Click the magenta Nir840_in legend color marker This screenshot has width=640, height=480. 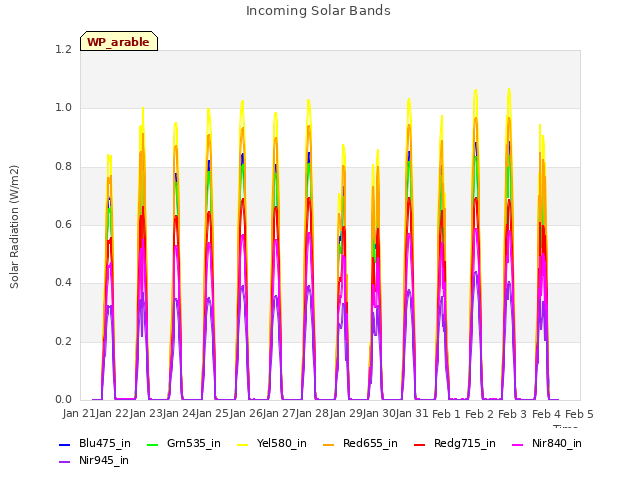coord(518,444)
